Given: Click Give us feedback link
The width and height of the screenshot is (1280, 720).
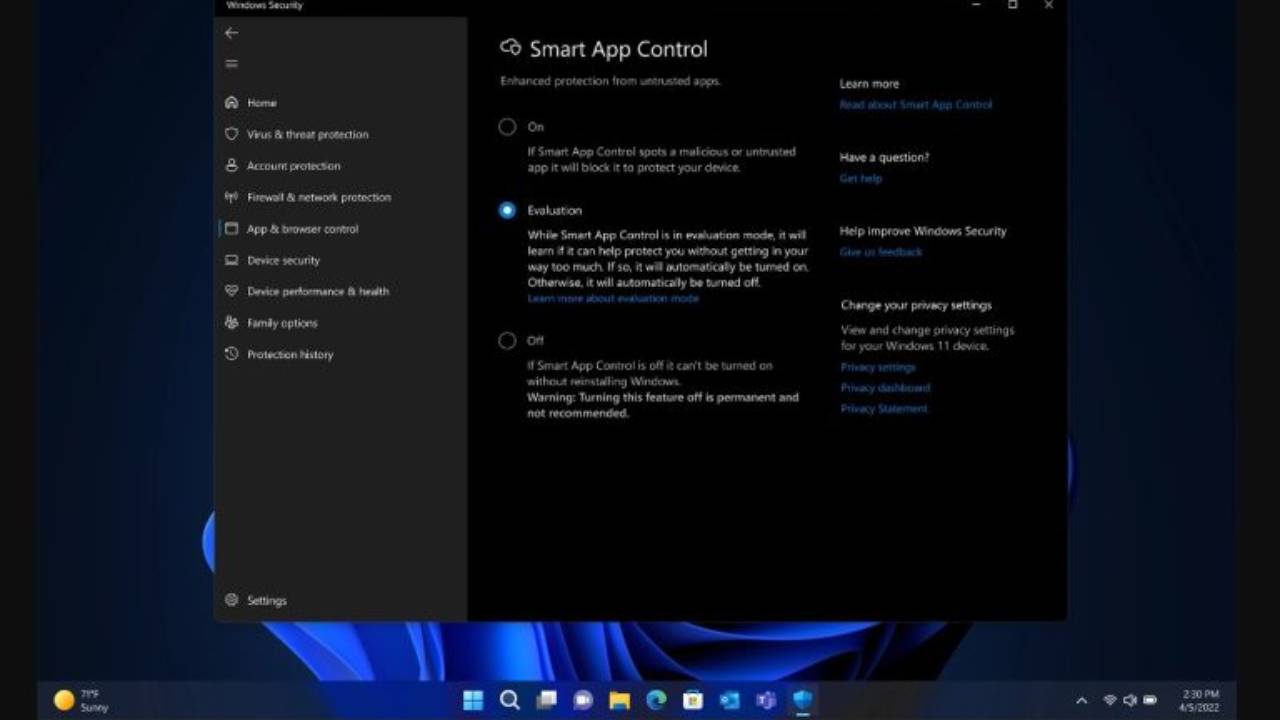Looking at the screenshot, I should [881, 252].
